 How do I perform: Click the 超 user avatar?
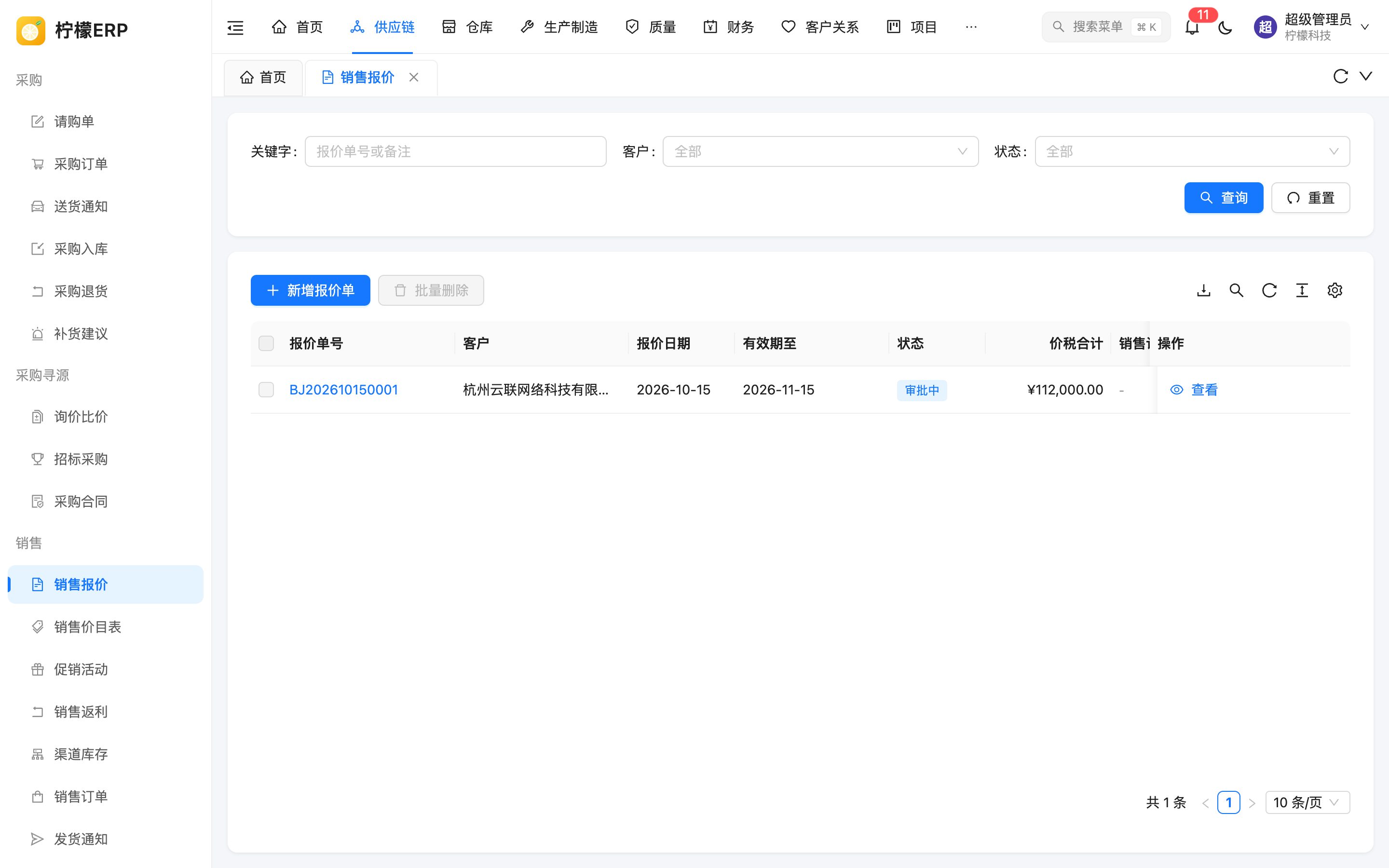(1265, 27)
